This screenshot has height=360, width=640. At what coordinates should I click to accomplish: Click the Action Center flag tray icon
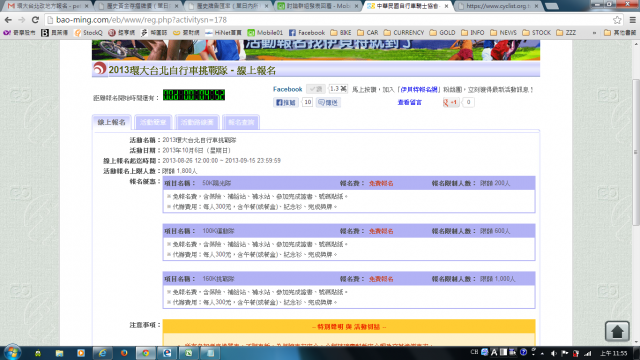point(565,353)
